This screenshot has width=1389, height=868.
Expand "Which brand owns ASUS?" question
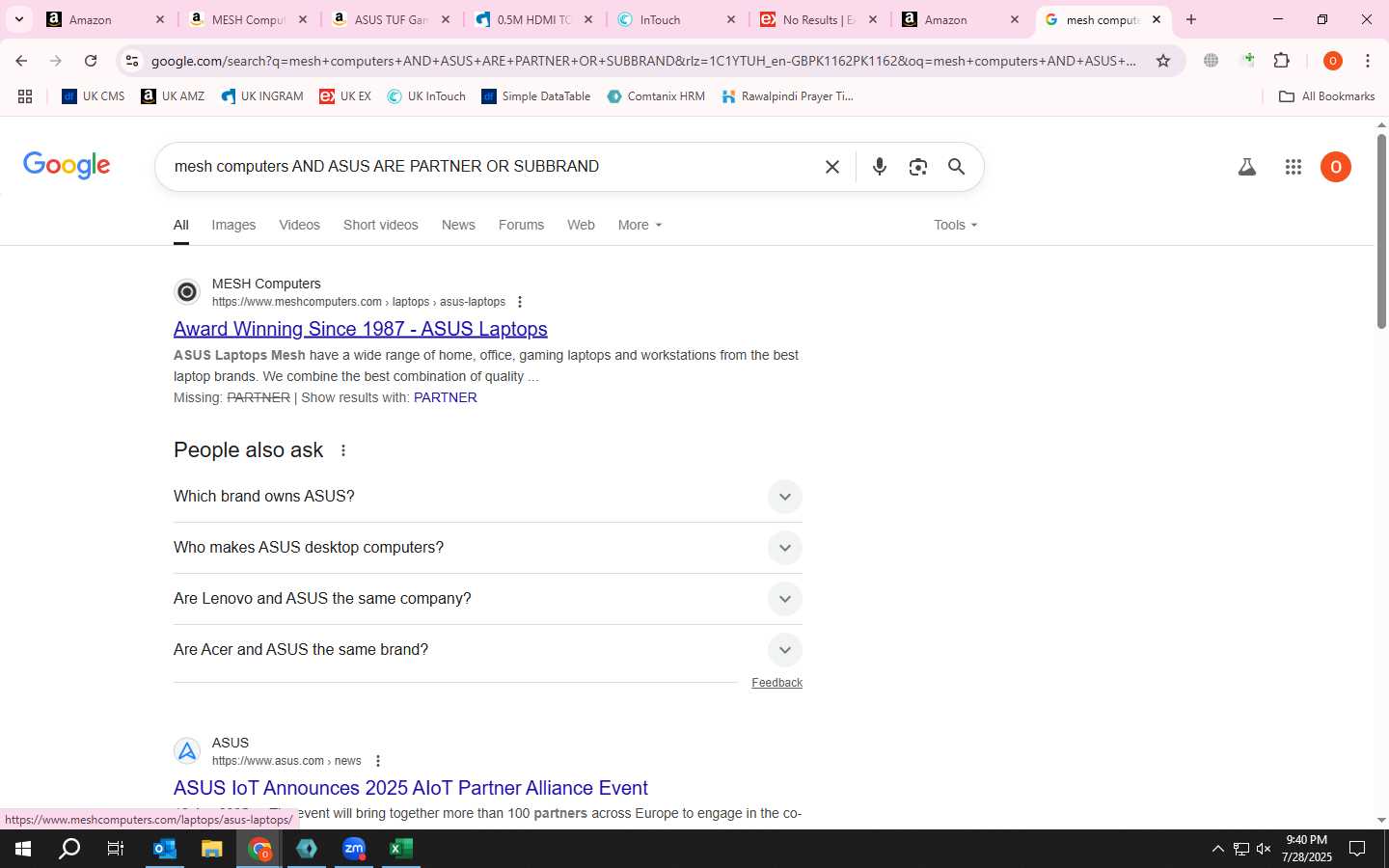pyautogui.click(x=488, y=497)
